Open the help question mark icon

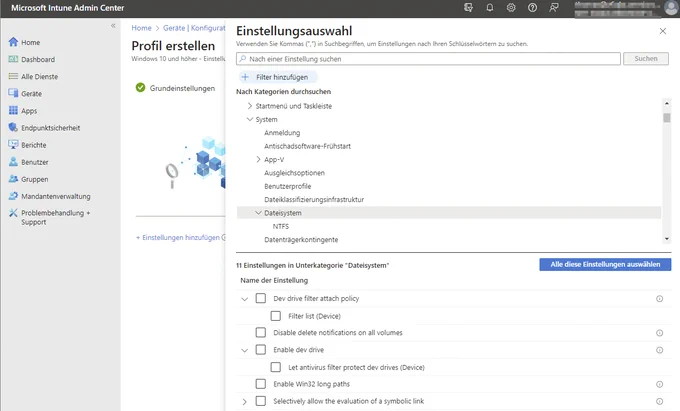532,7
